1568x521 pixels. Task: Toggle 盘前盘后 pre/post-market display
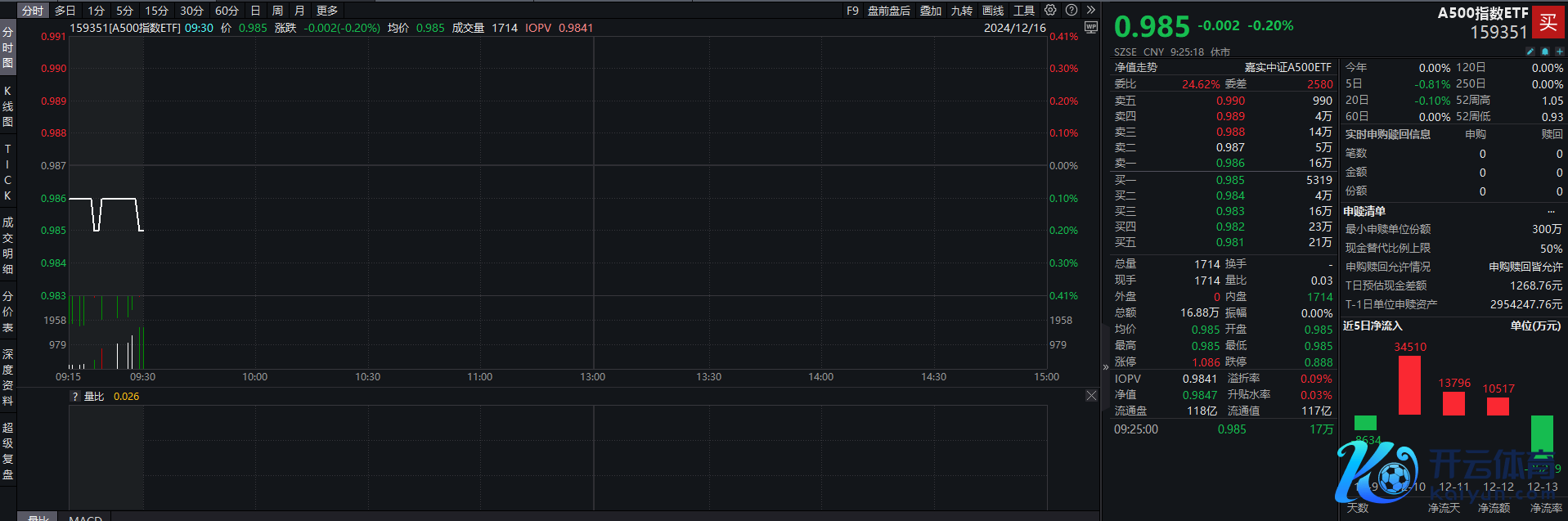click(x=888, y=11)
